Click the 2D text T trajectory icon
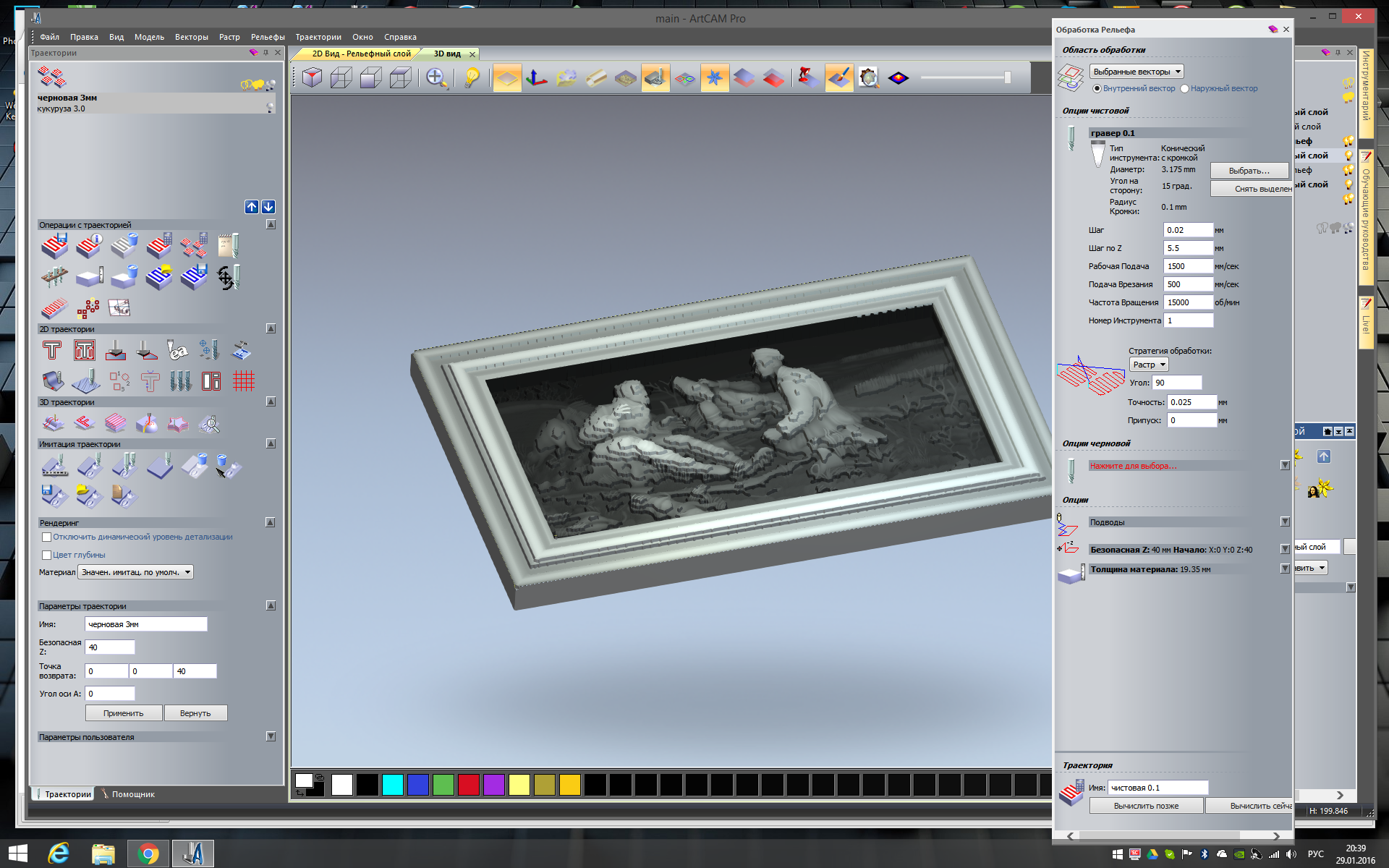1389x868 pixels. click(x=52, y=351)
